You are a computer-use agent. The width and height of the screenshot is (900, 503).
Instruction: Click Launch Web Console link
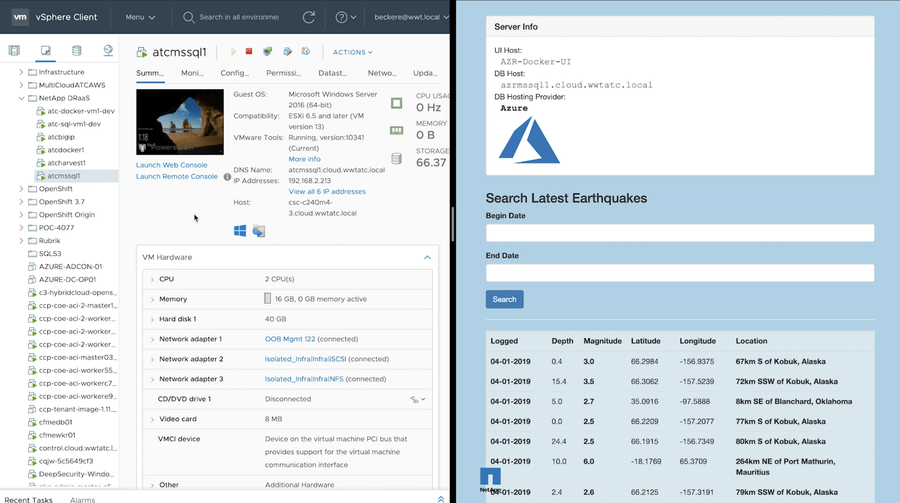(172, 165)
